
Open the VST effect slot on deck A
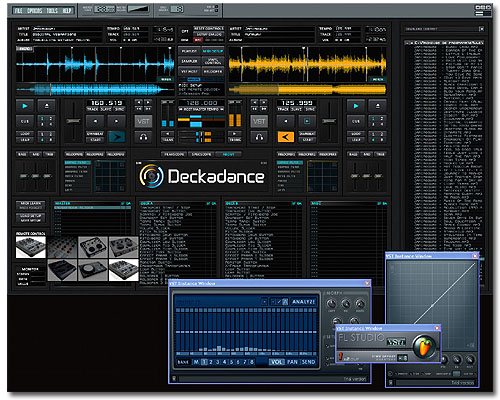point(143,122)
